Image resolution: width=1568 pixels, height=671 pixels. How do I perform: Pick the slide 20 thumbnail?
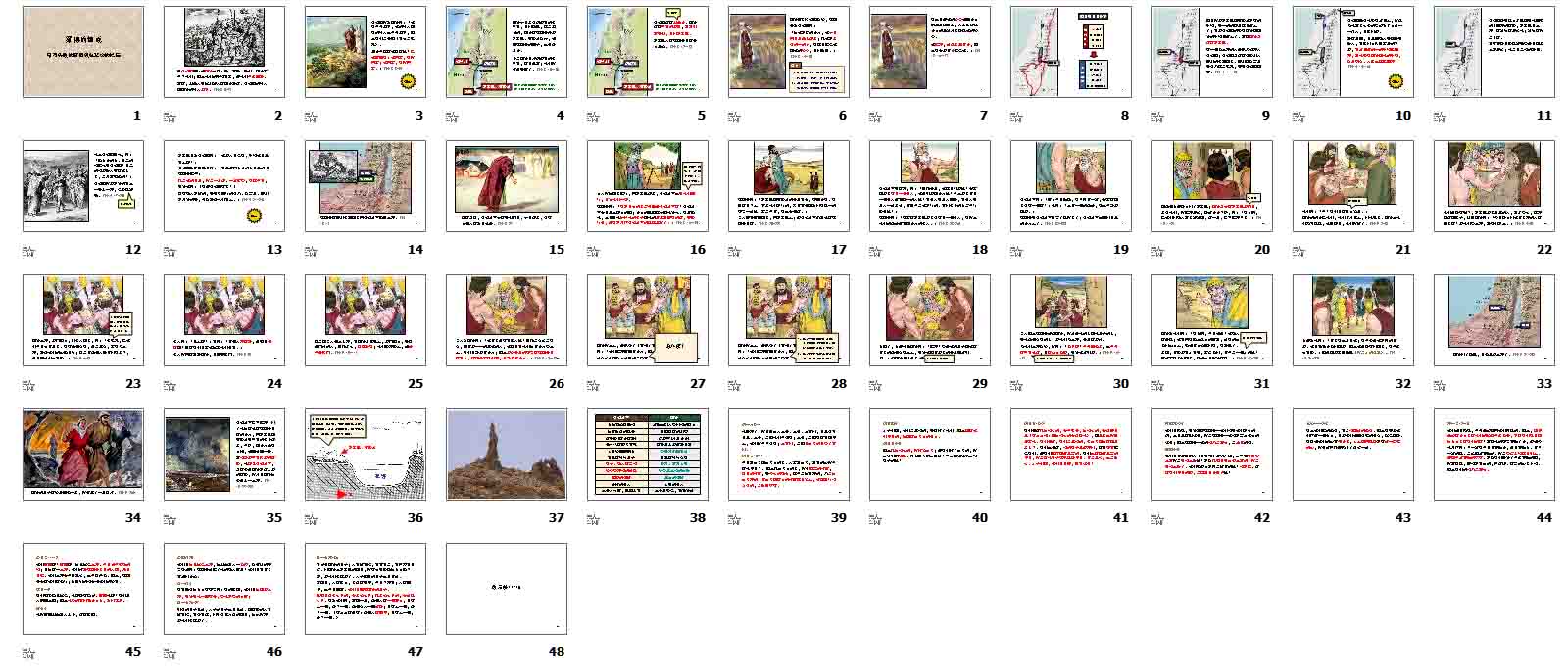click(1212, 186)
